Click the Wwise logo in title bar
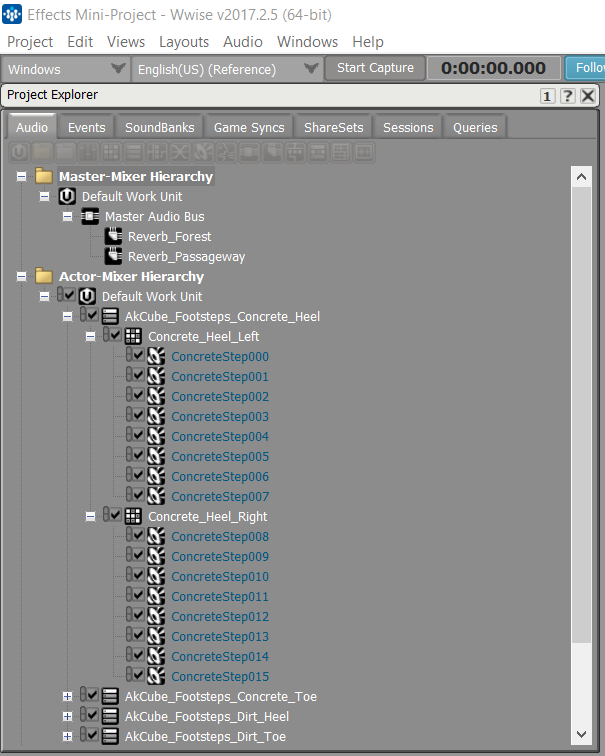 point(12,14)
